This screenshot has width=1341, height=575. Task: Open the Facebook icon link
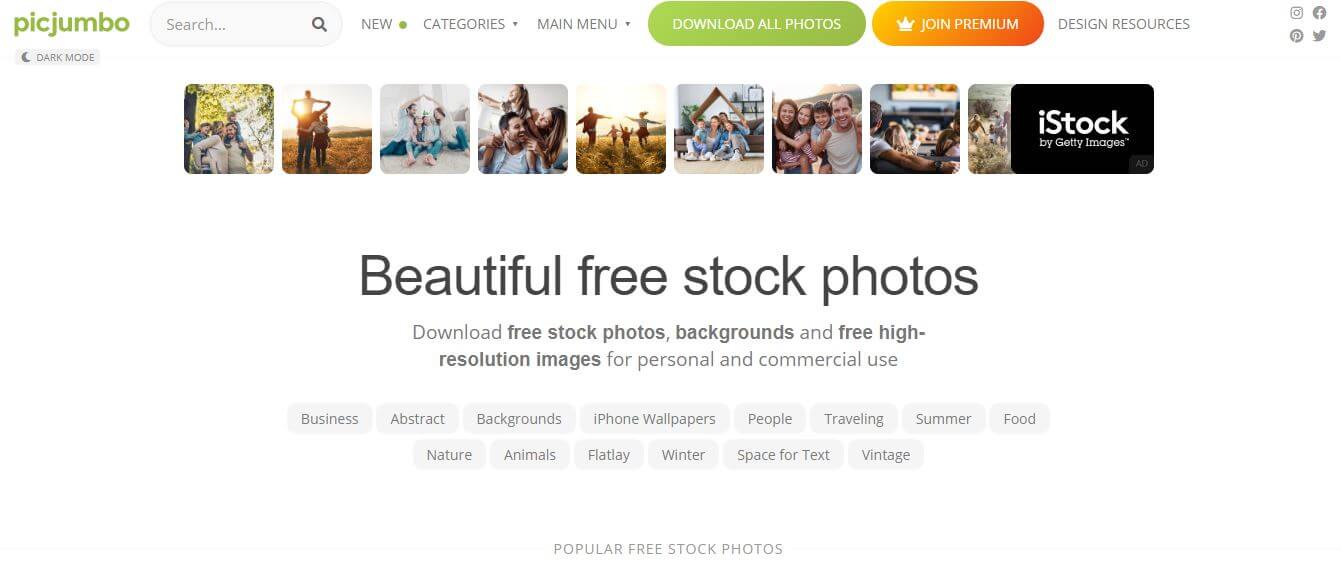[x=1319, y=13]
